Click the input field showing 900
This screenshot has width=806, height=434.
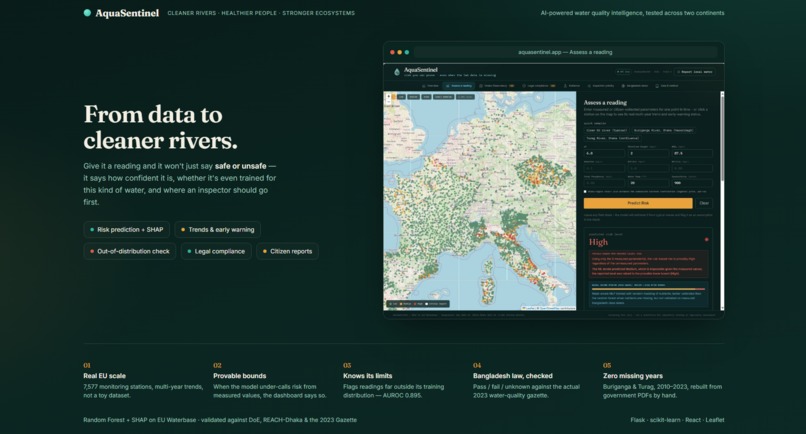click(x=692, y=183)
